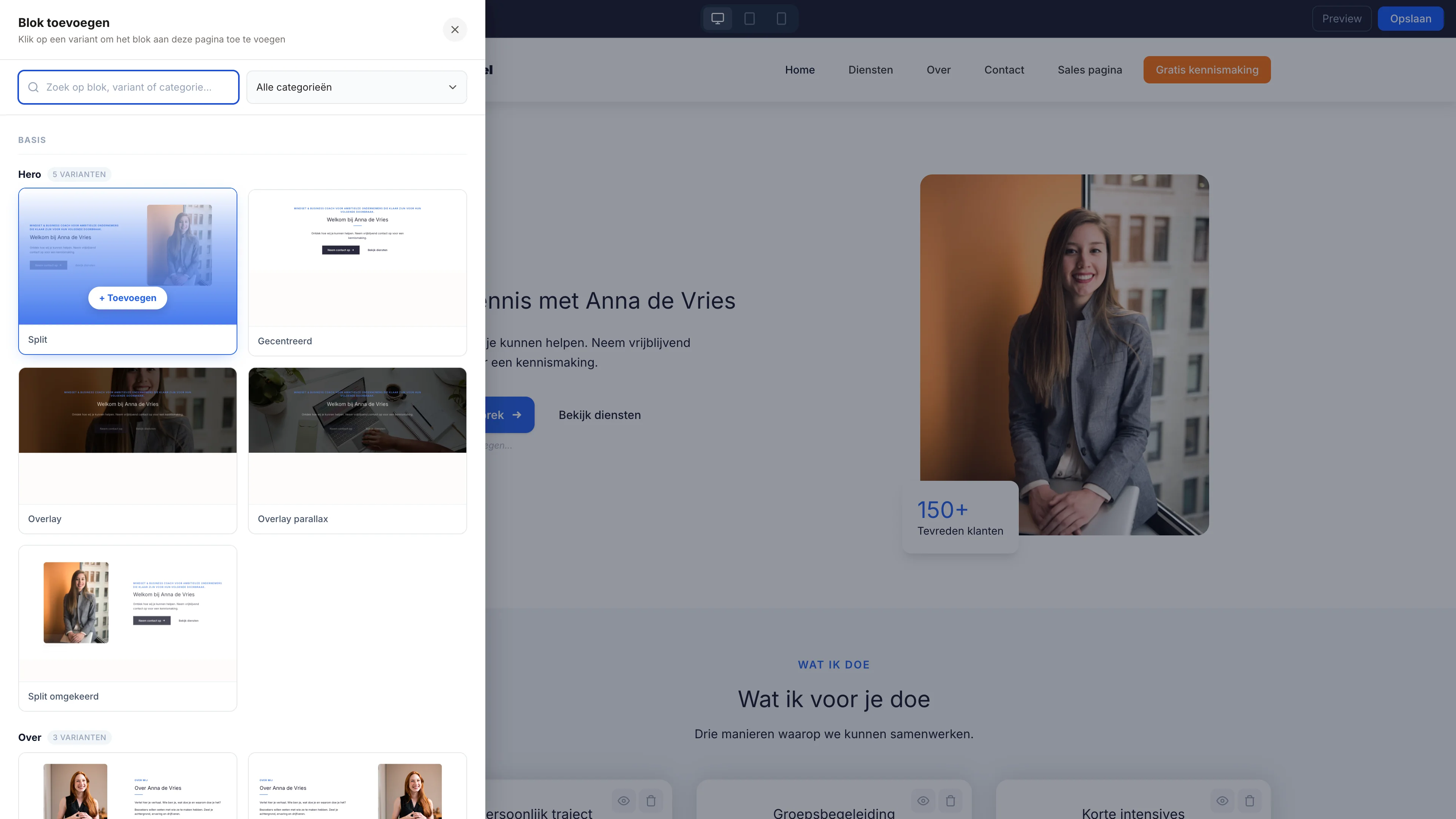Click the search magnifier icon
The image size is (1456, 819).
33,87
